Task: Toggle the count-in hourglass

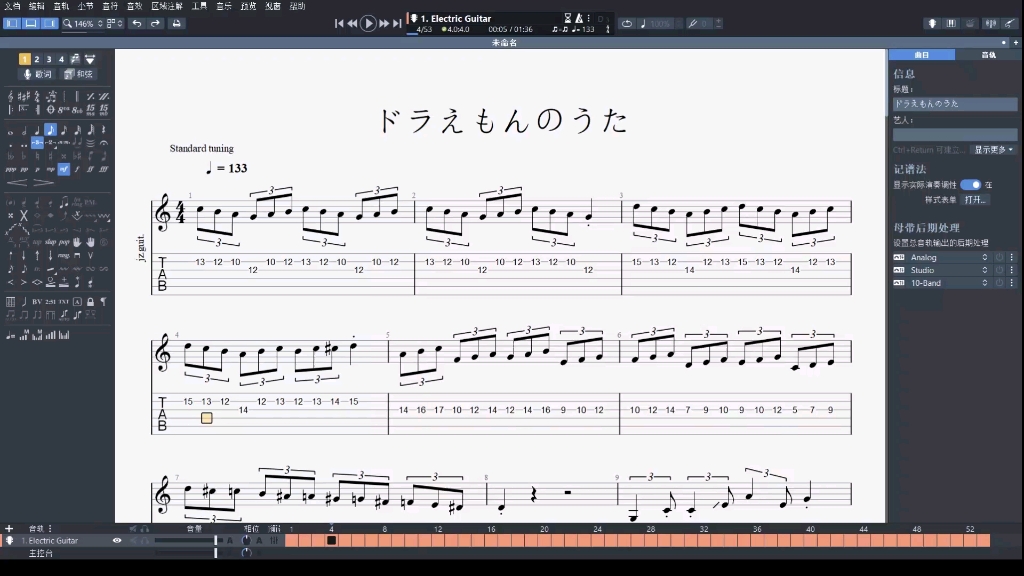Action: [568, 18]
